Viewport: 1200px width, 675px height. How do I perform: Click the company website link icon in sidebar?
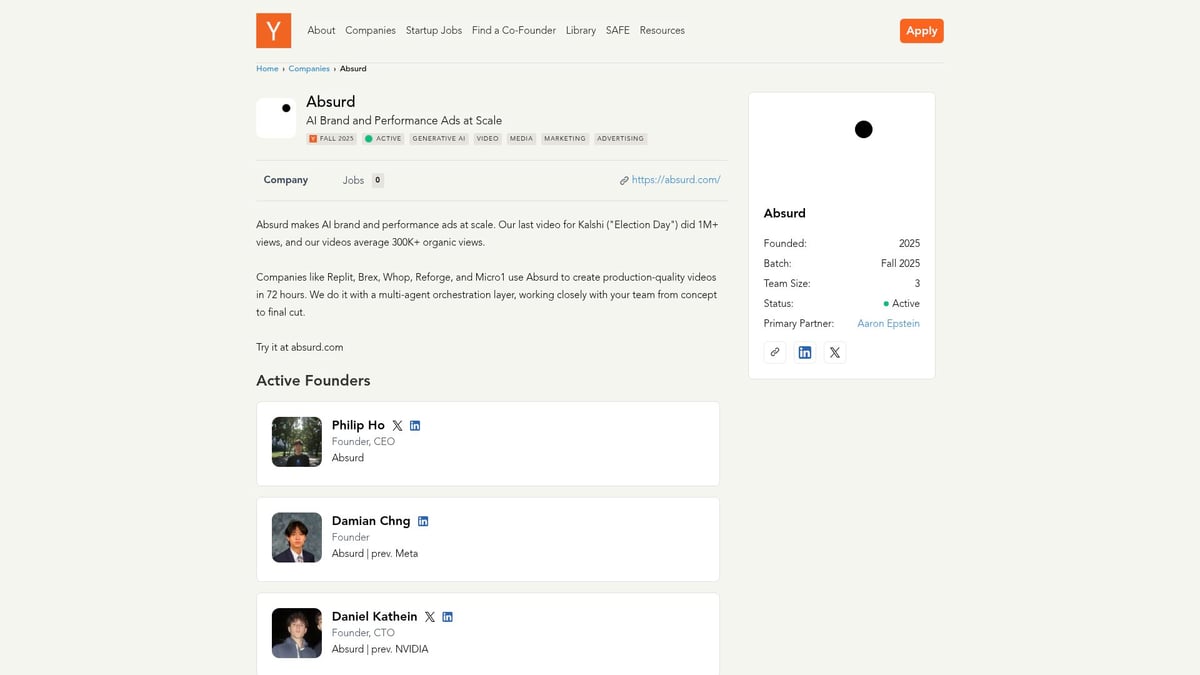point(775,352)
